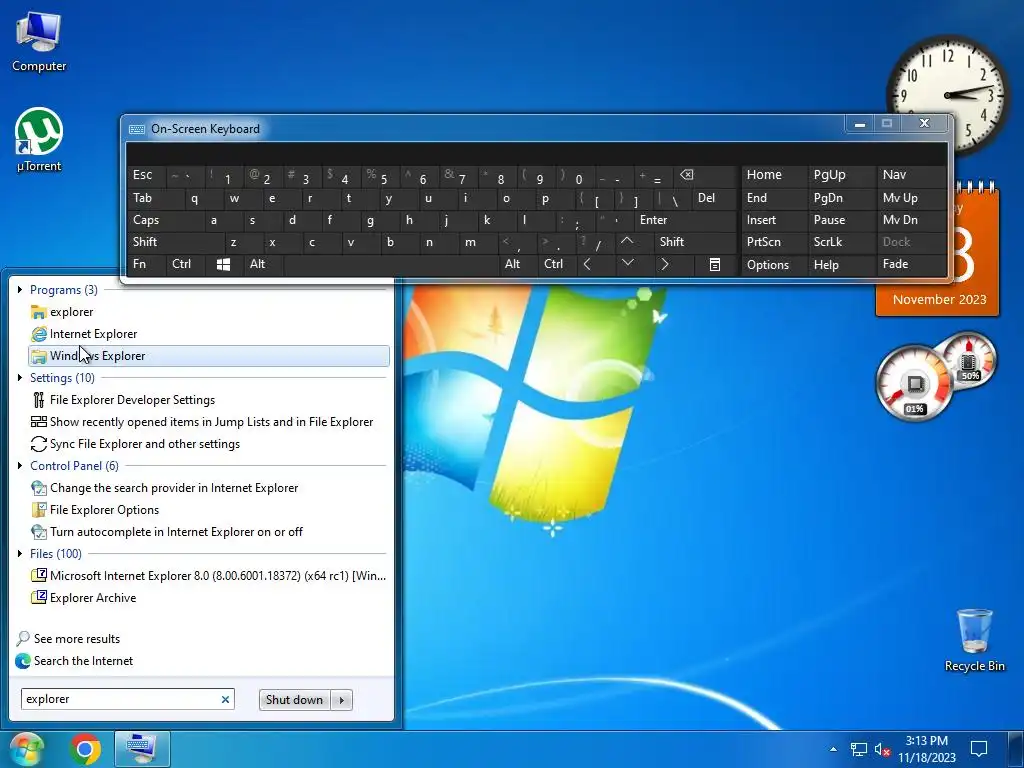Click the muted volume tray icon
This screenshot has height=768, width=1024.
pyautogui.click(x=882, y=749)
